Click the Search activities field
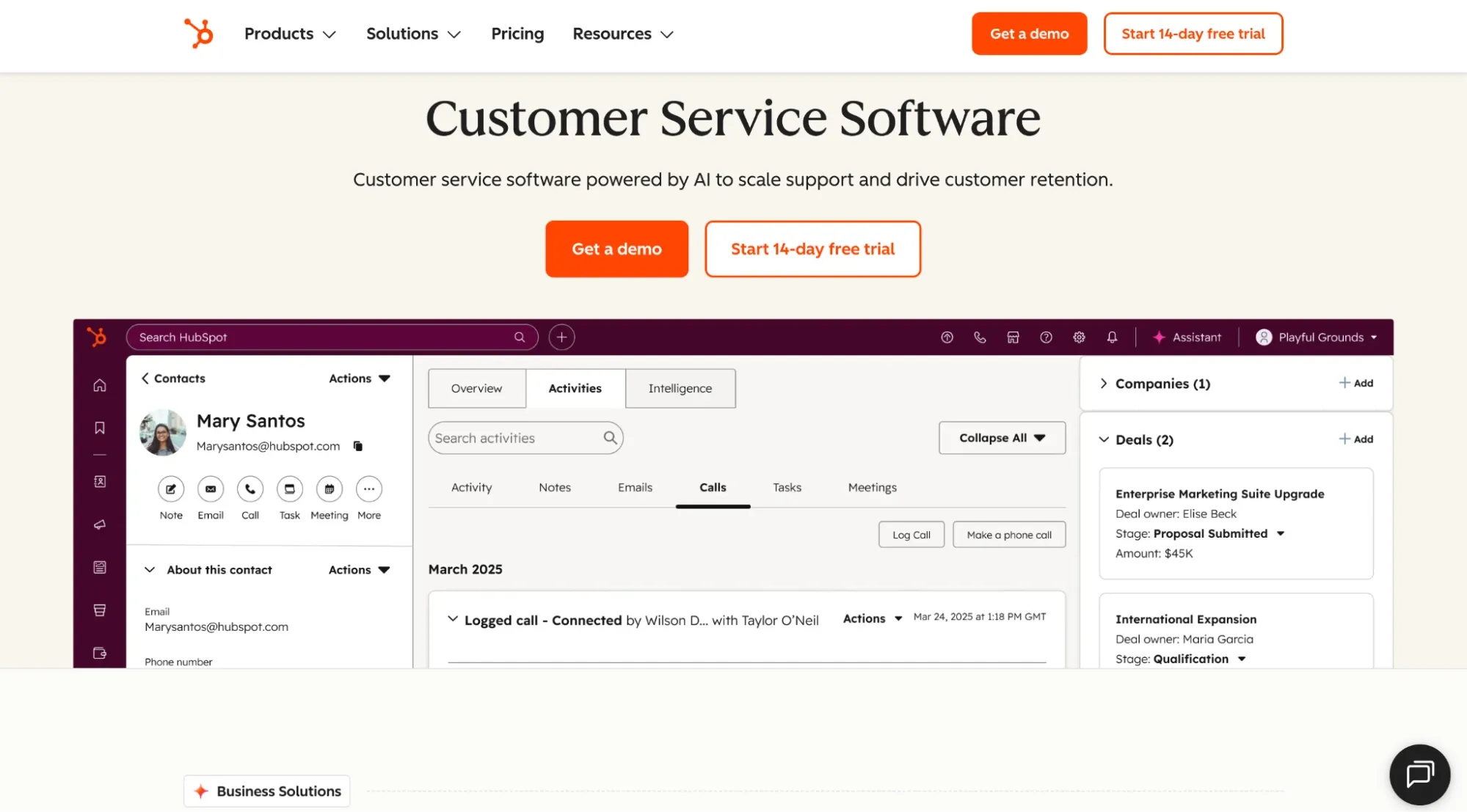Screen dimensions: 1467x812 (x=525, y=437)
